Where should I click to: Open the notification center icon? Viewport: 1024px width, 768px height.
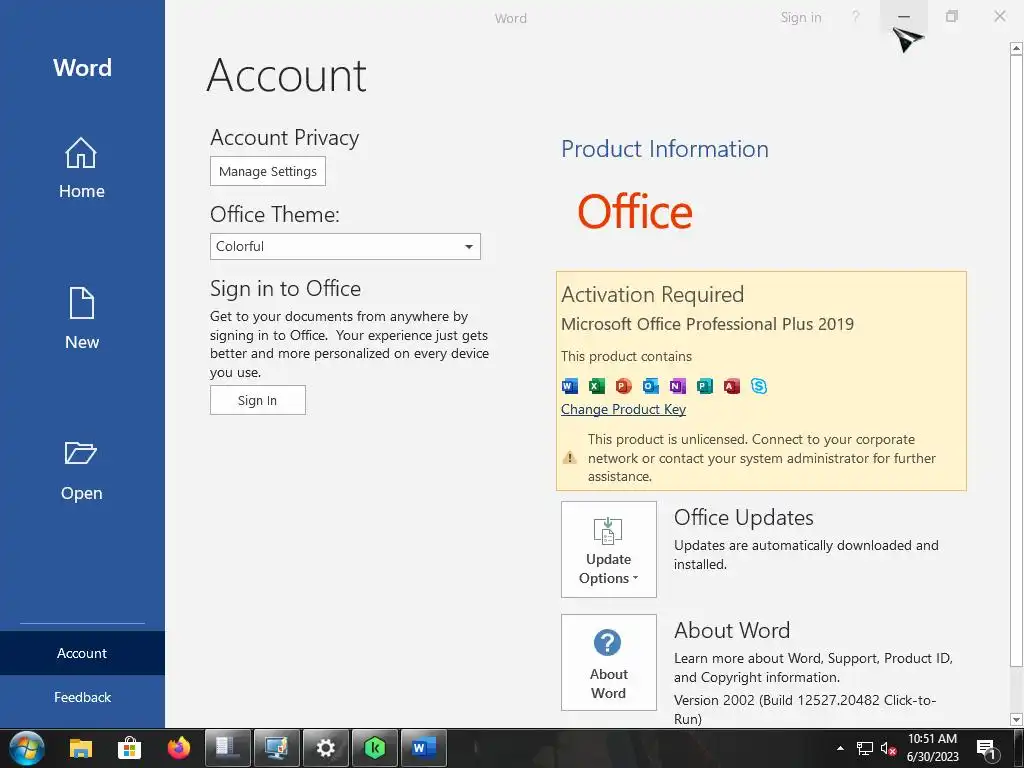click(x=987, y=749)
